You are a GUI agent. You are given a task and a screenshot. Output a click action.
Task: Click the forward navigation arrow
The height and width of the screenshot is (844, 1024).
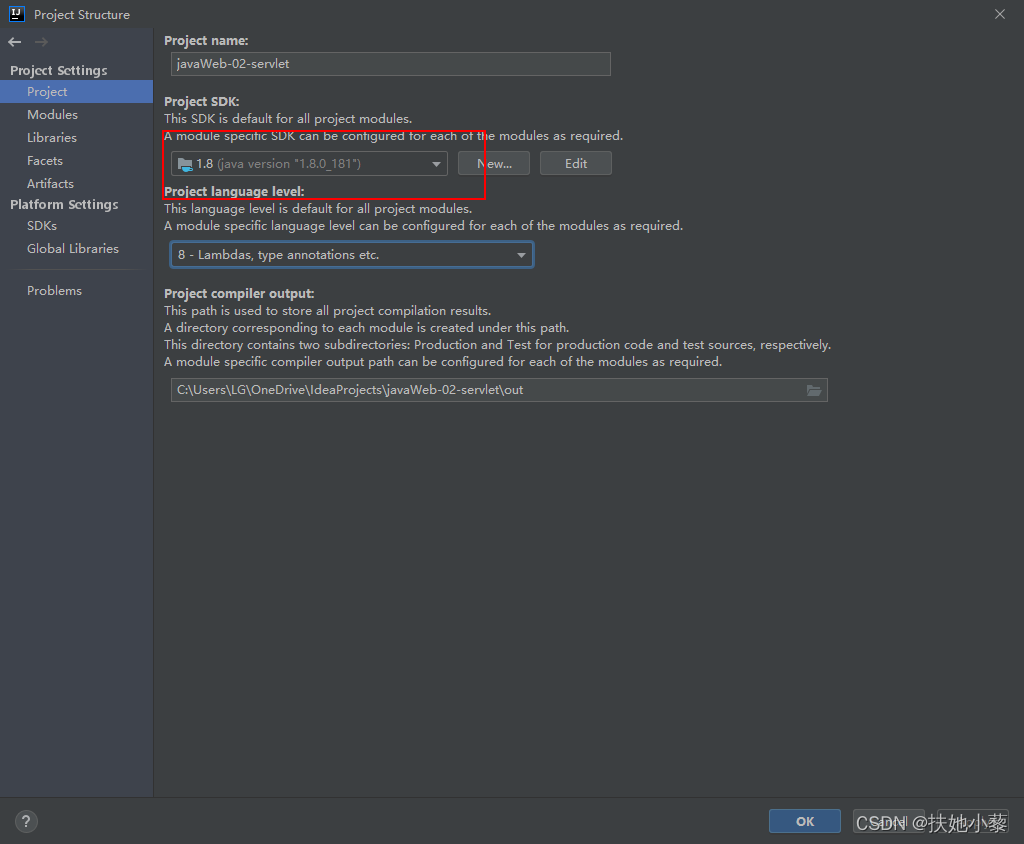coord(40,42)
